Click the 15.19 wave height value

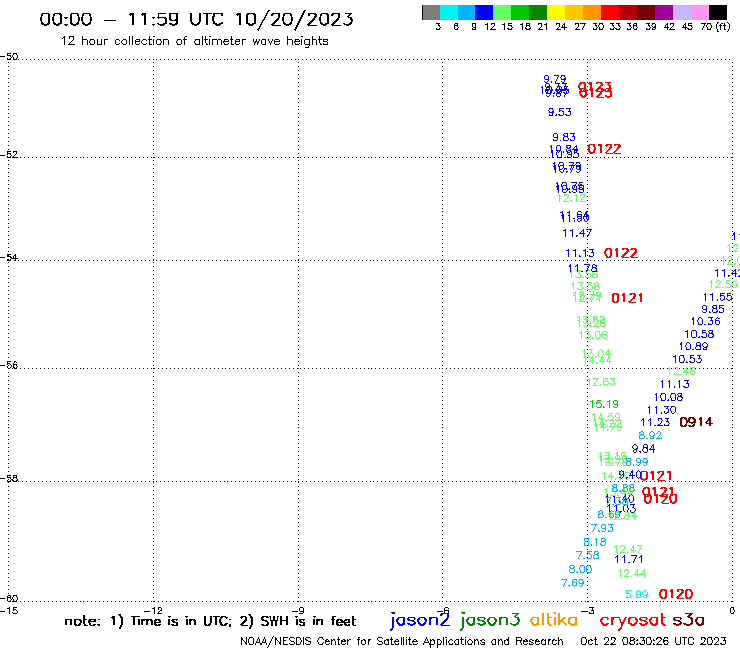(604, 404)
